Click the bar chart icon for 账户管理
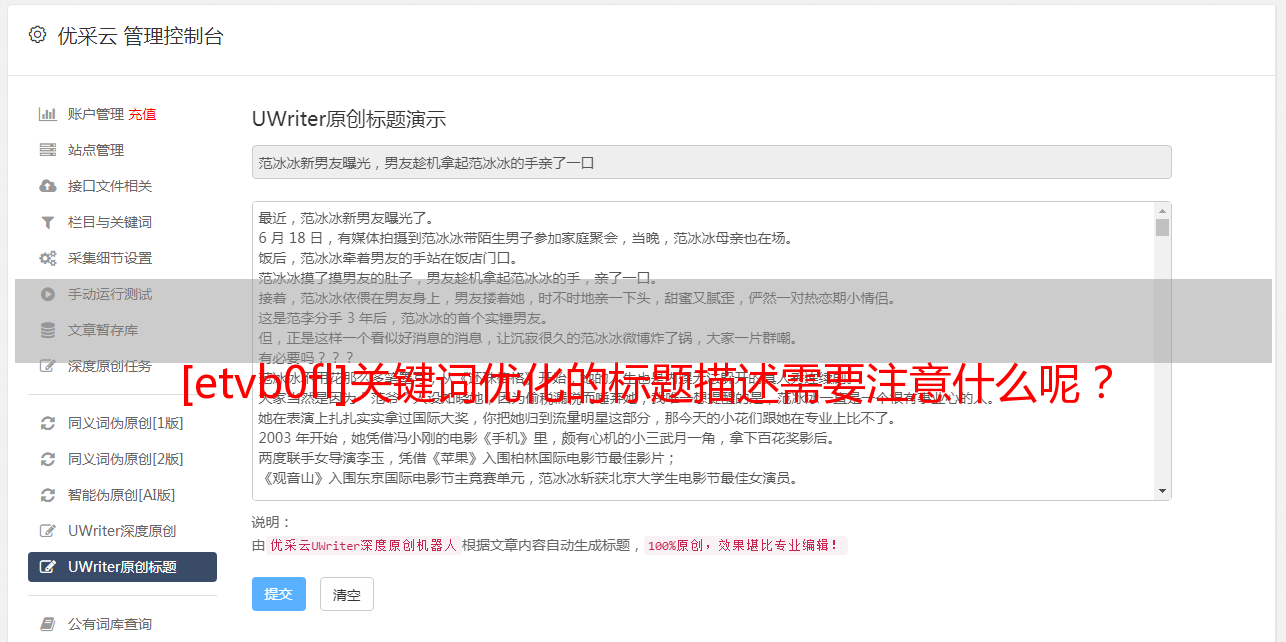 pyautogui.click(x=47, y=114)
